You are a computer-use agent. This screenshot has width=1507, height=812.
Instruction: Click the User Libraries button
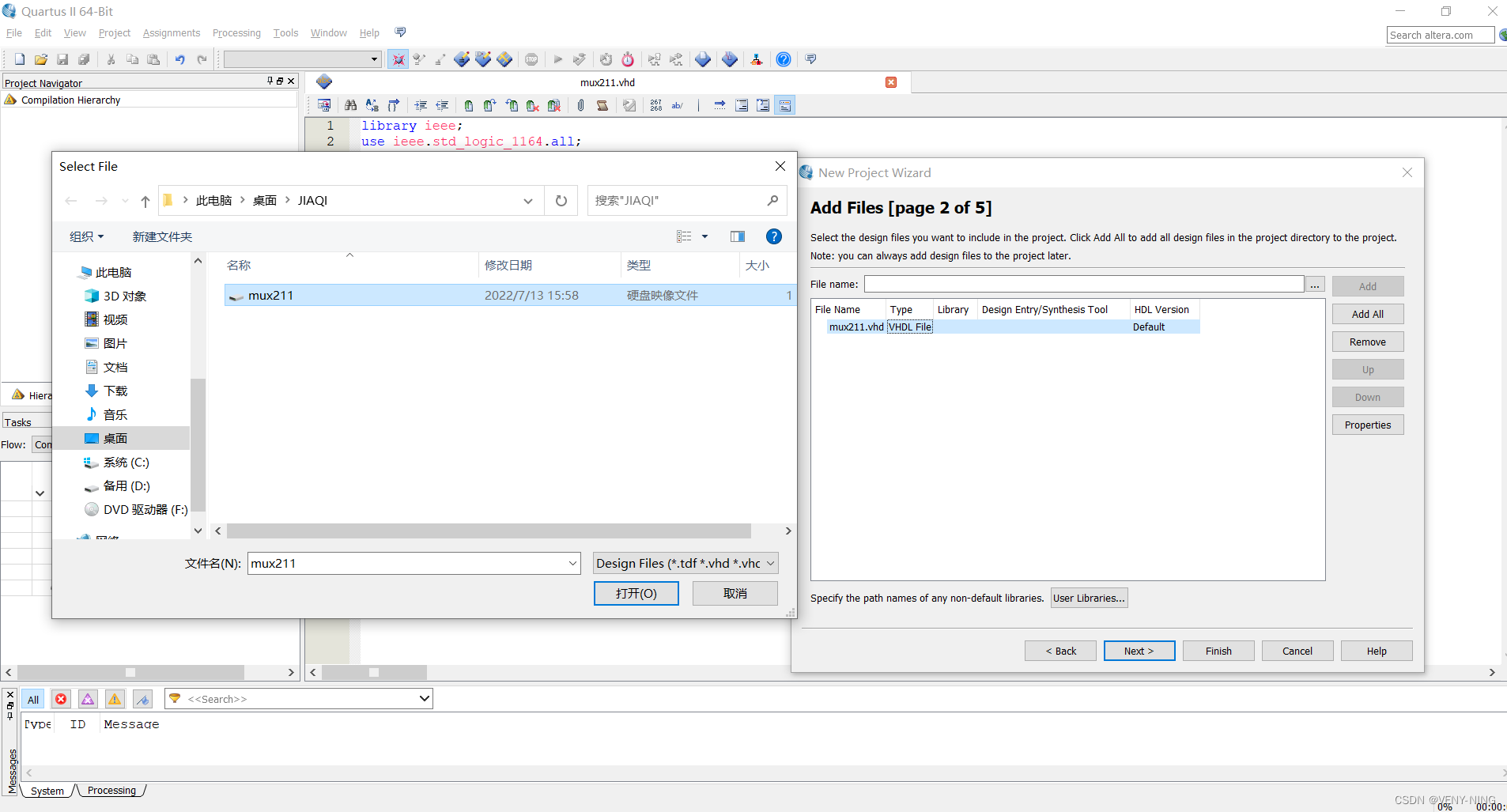coord(1089,598)
